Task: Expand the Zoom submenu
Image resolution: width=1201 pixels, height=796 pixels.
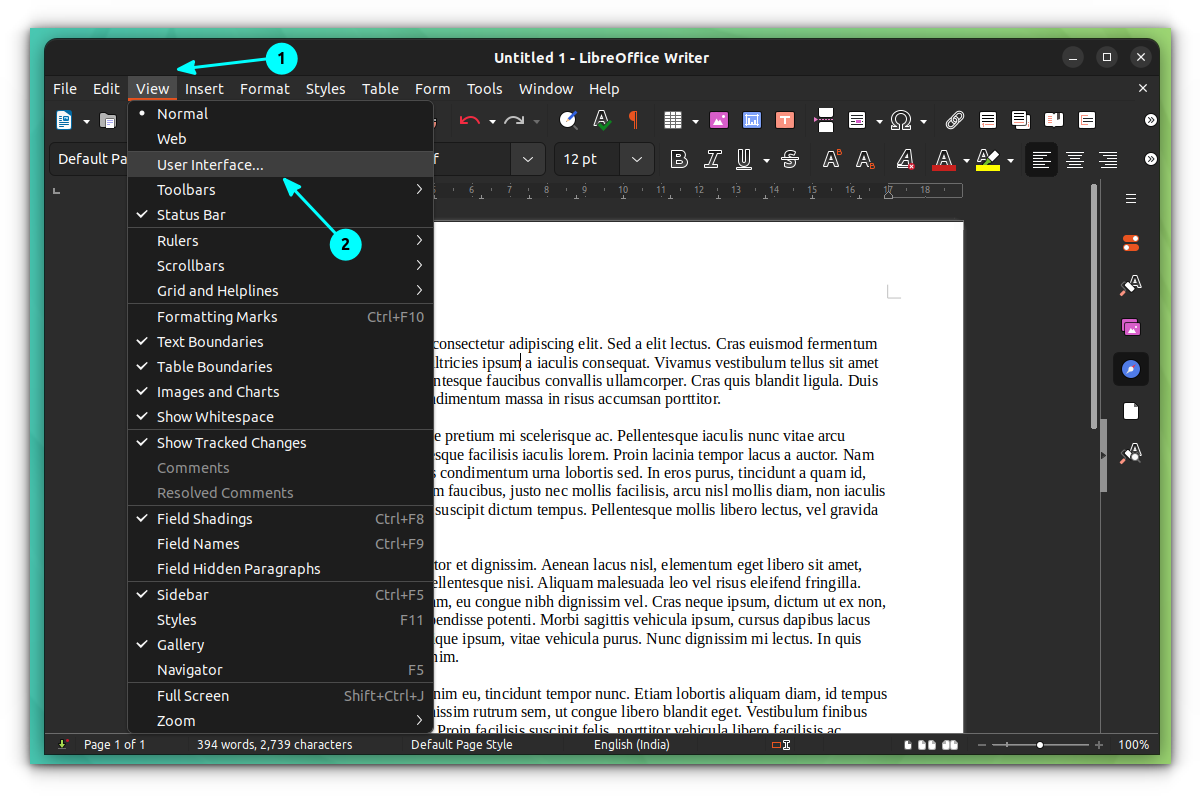Action: tap(280, 721)
